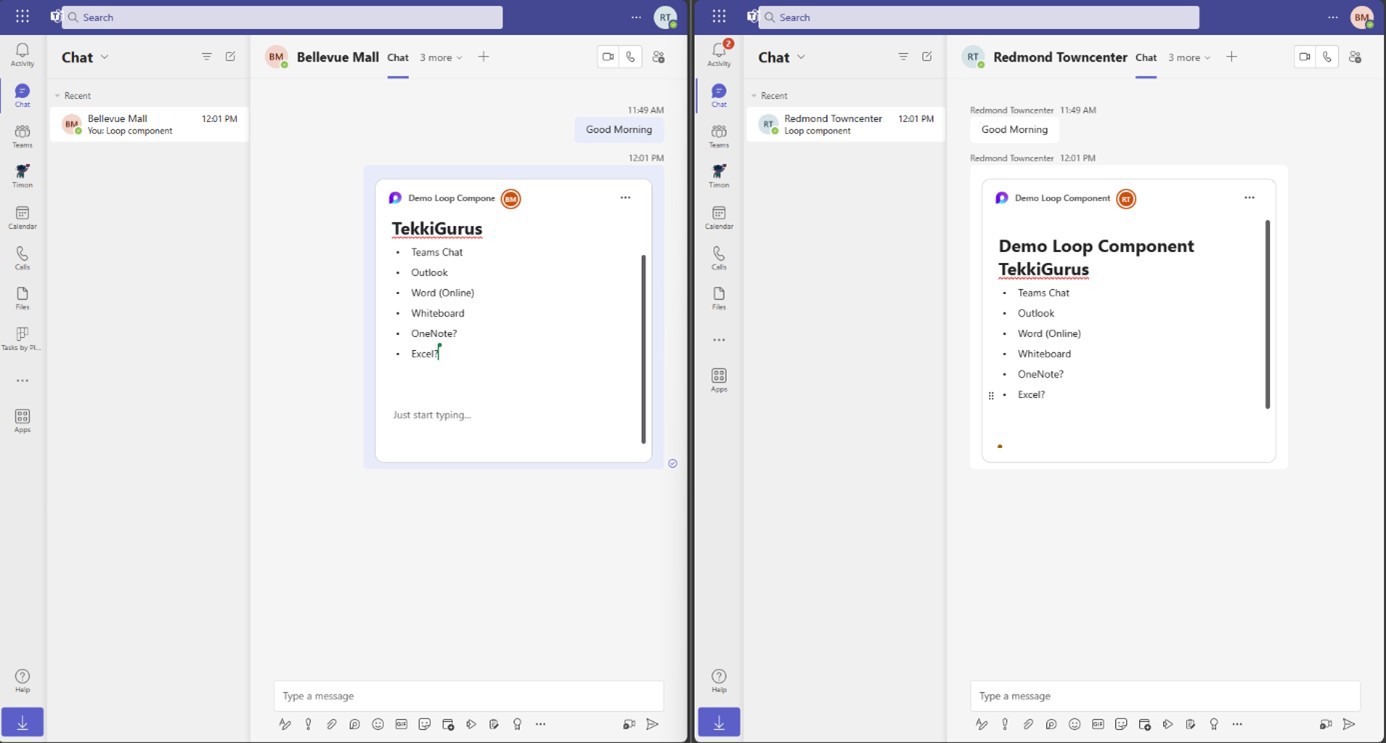Screen dimensions: 1386x743
Task: Open Timon app in right window sidebar
Action: 719,176
